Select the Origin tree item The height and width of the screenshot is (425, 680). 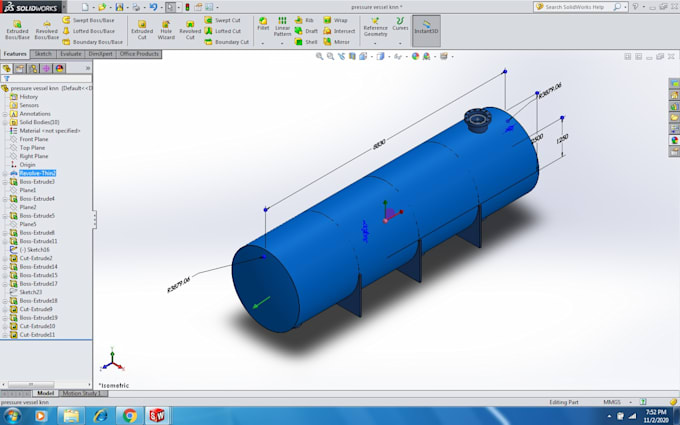27,165
